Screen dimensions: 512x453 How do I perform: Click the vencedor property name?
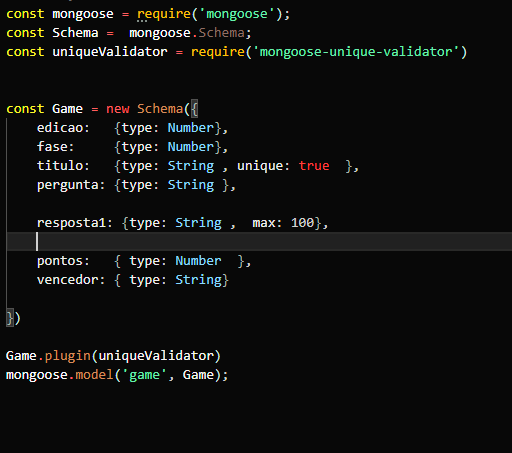71,280
